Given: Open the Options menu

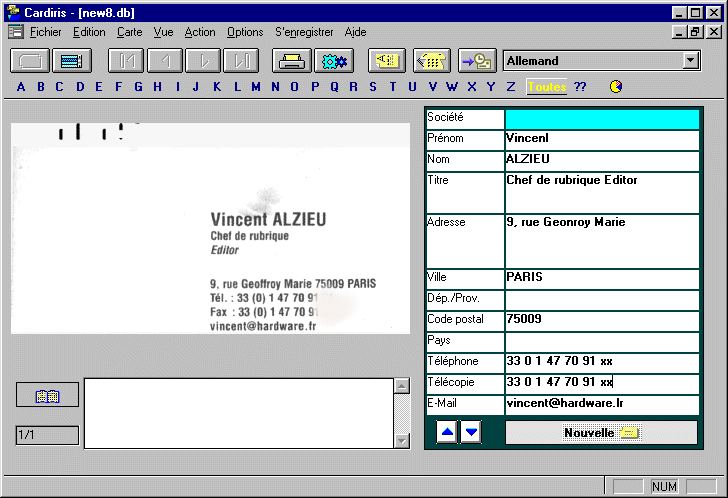Looking at the screenshot, I should (x=245, y=32).
